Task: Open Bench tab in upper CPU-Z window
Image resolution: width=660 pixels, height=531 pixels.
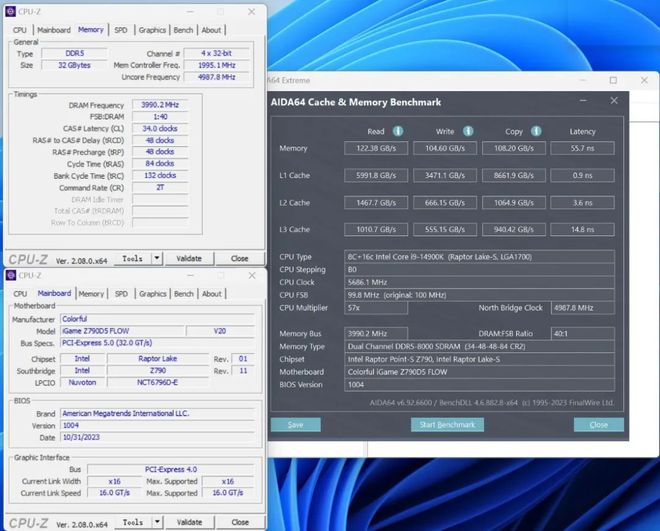Action: tap(183, 30)
